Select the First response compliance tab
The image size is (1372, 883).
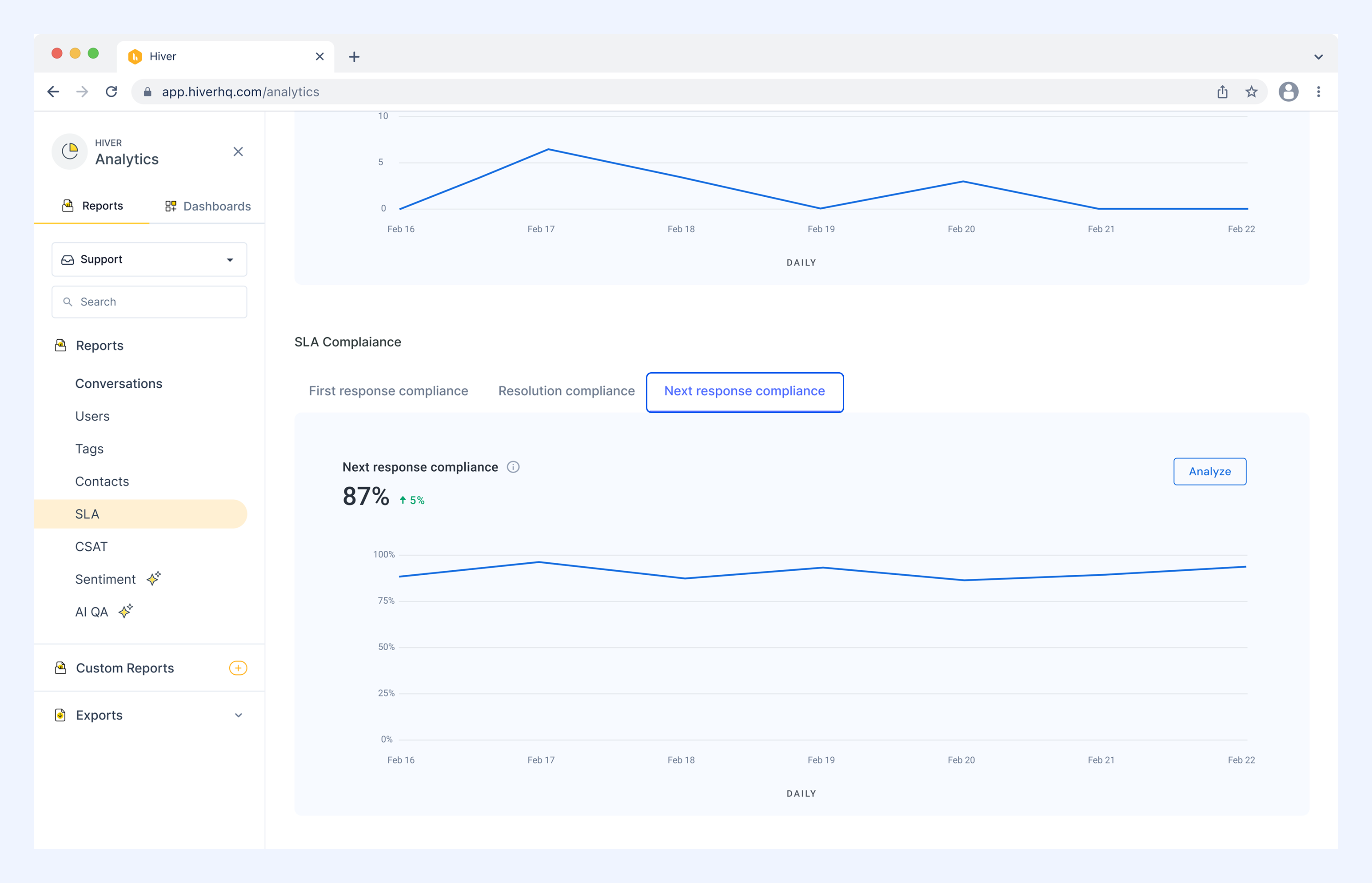click(388, 391)
